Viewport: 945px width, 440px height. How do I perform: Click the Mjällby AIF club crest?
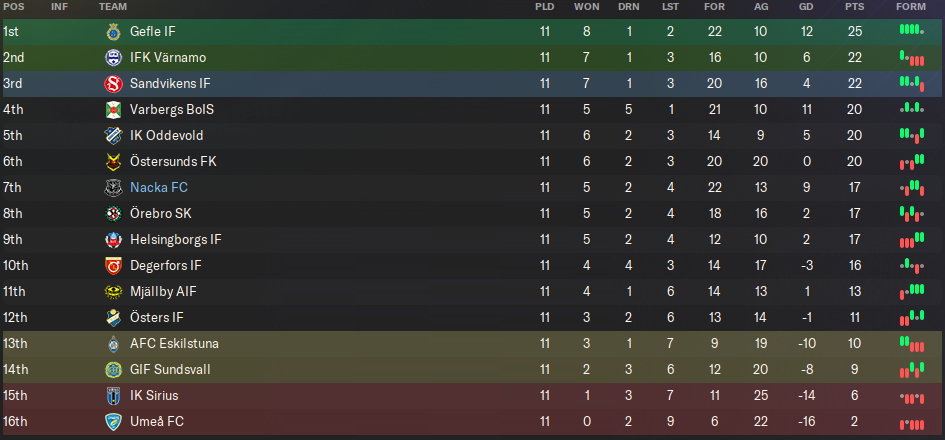(112, 292)
